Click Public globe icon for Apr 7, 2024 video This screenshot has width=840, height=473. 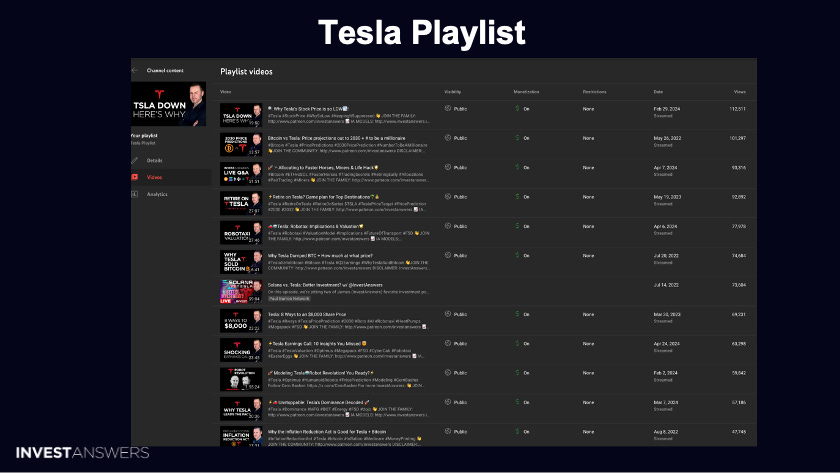(x=448, y=167)
